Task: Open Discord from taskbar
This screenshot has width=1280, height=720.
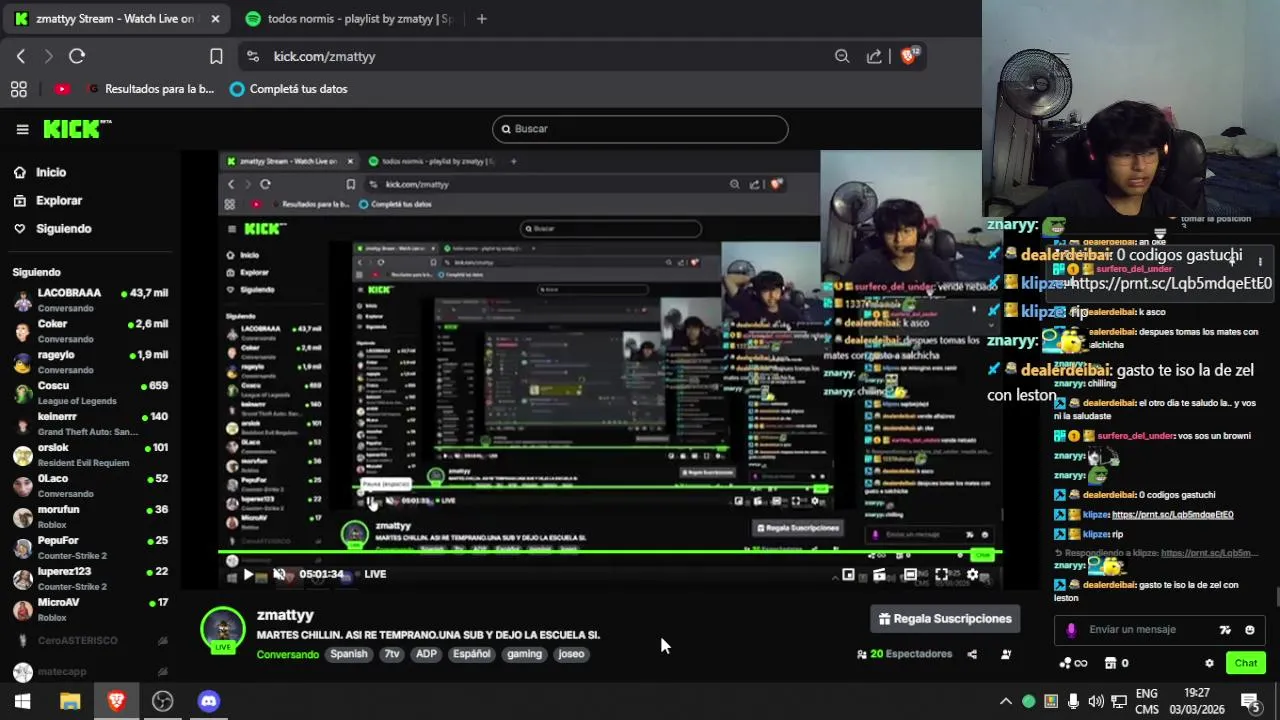Action: 208,701
